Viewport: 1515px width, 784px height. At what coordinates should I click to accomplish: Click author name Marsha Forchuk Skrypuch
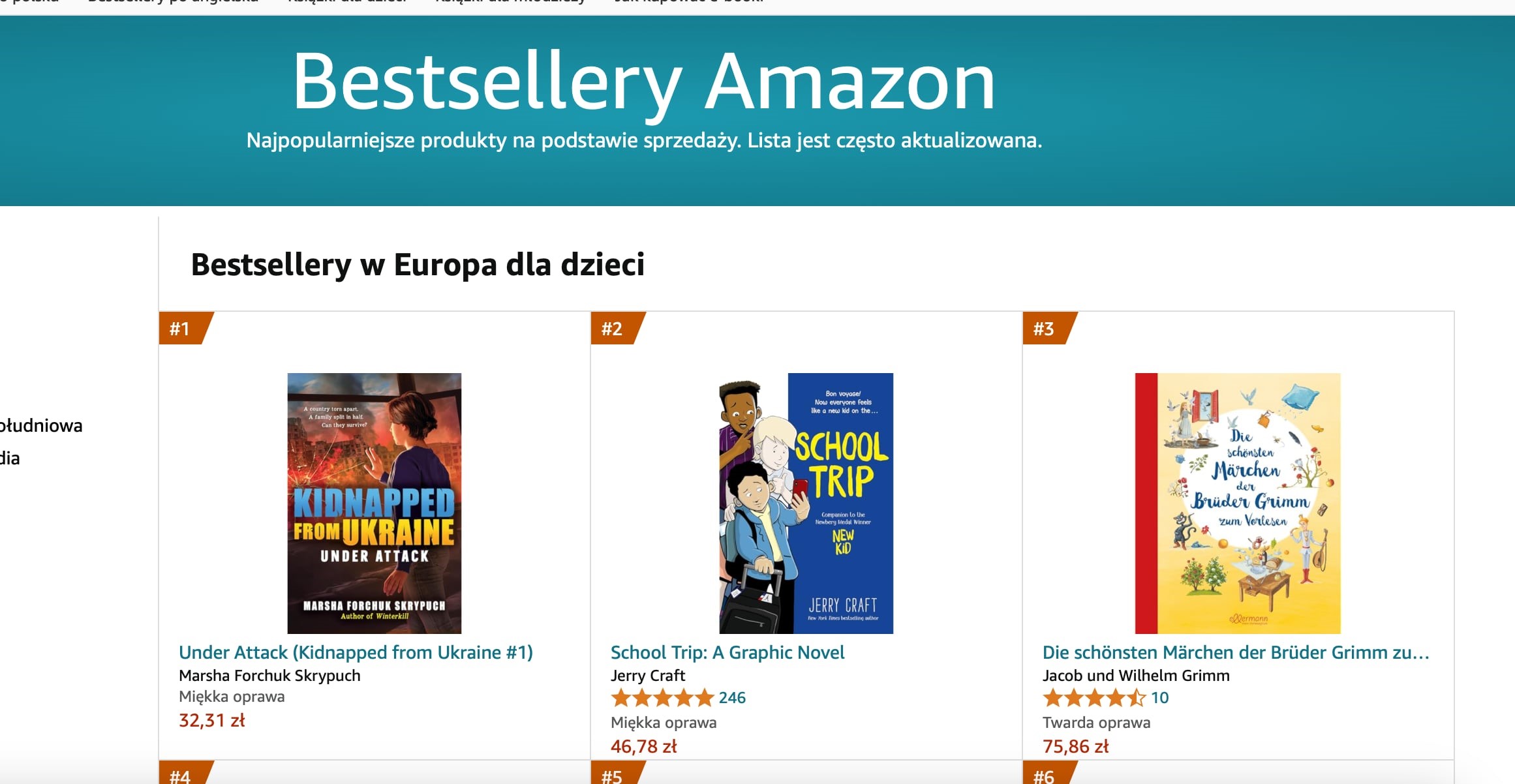pos(269,676)
